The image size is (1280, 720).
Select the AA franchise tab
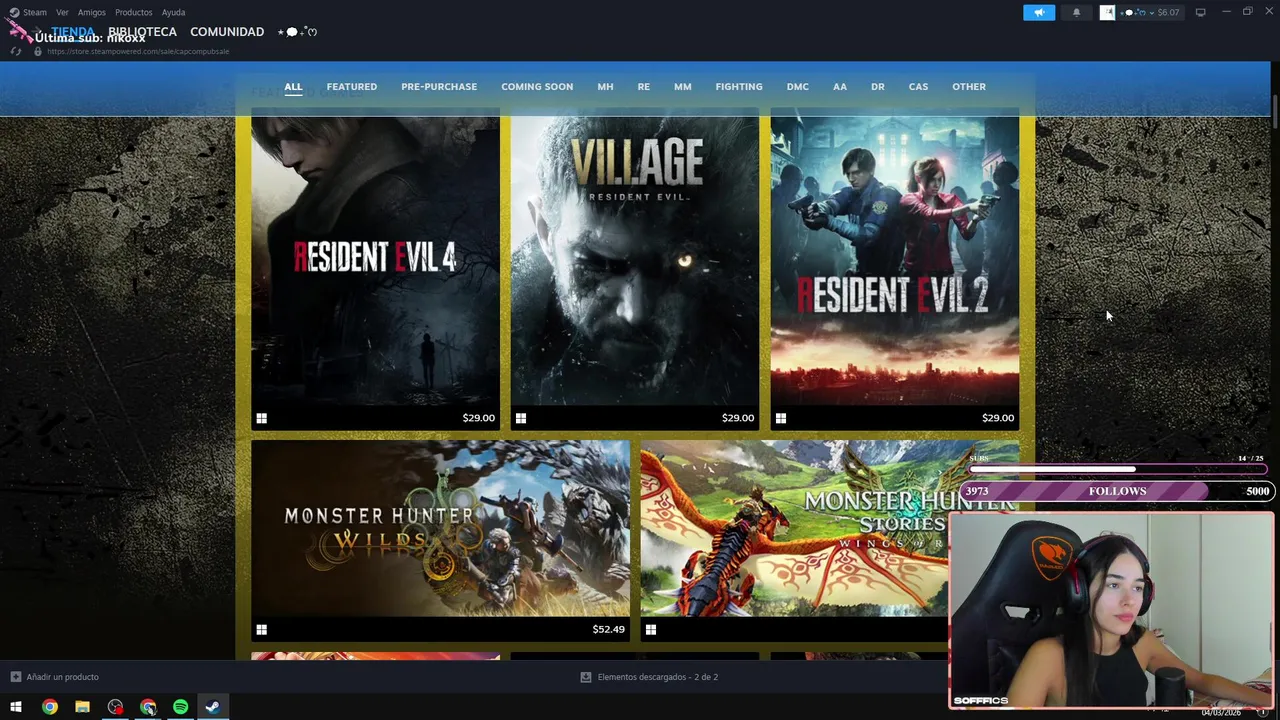coord(840,87)
